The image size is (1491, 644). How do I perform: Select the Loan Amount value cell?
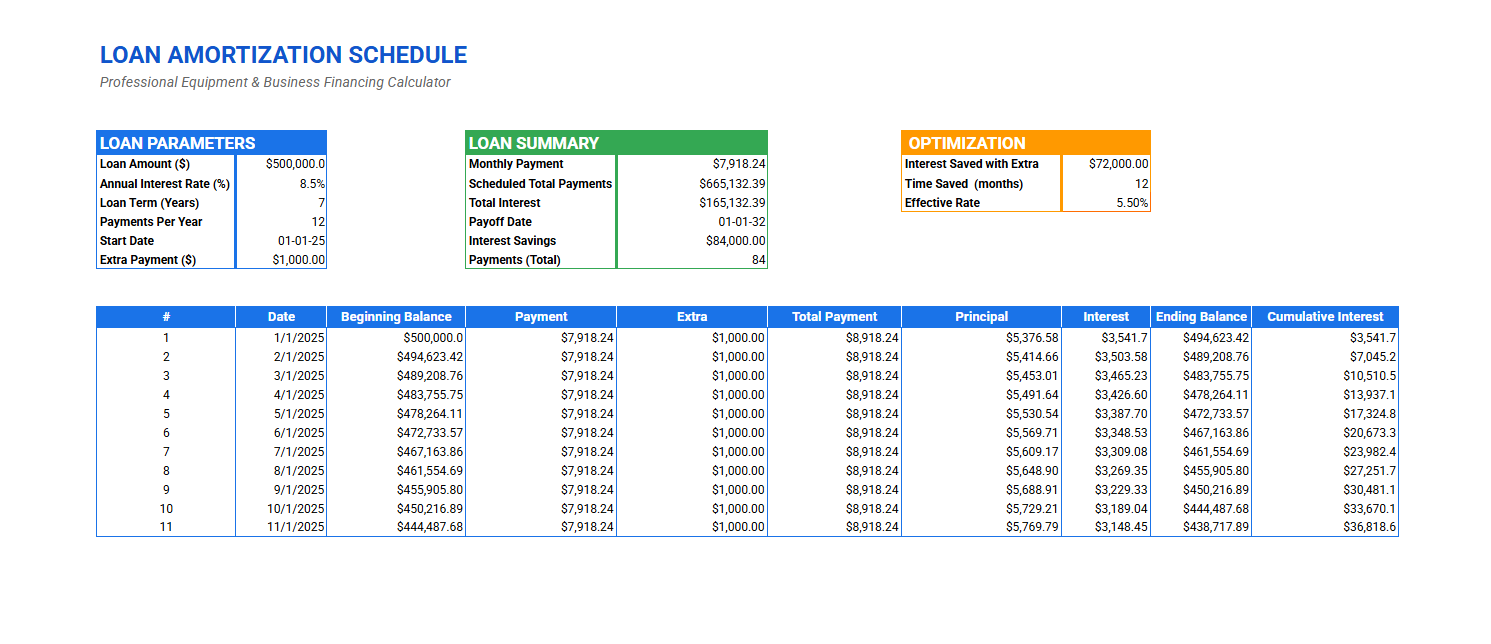(283, 164)
